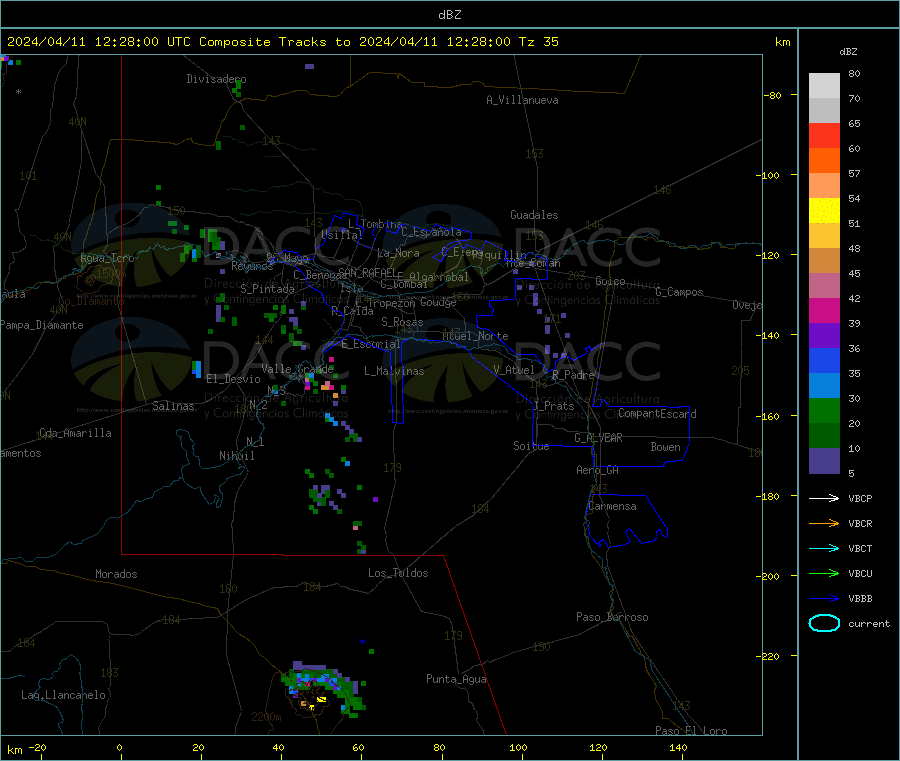Click the G_ALVEAR map label
Screen dimensions: 900x761
(598, 438)
